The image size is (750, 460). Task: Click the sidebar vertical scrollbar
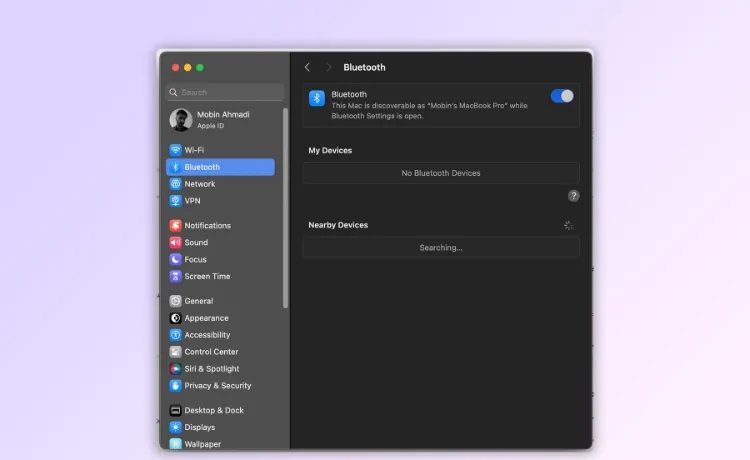[286, 208]
